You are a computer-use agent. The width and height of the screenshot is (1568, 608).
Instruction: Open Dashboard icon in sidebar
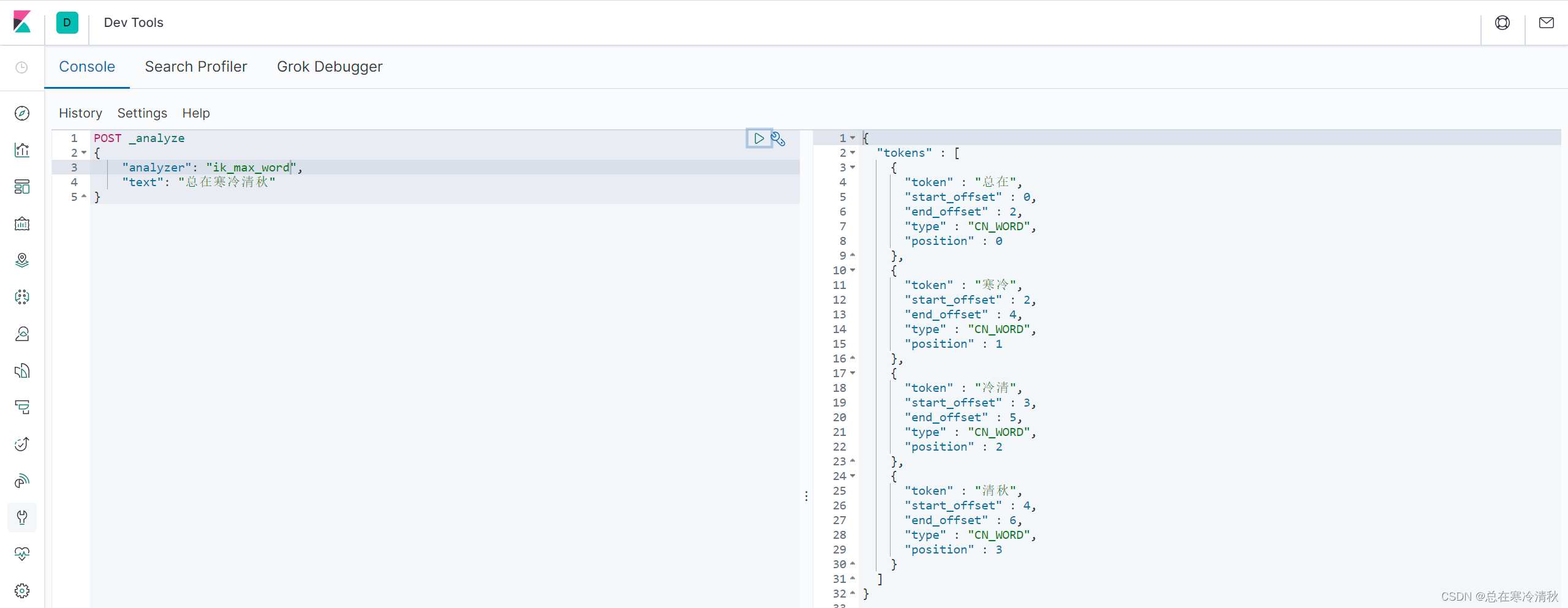click(x=22, y=187)
